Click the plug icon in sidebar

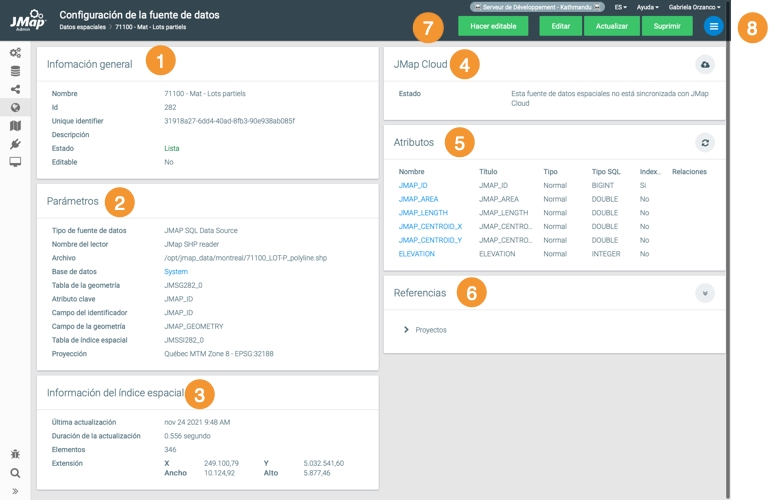[15, 144]
